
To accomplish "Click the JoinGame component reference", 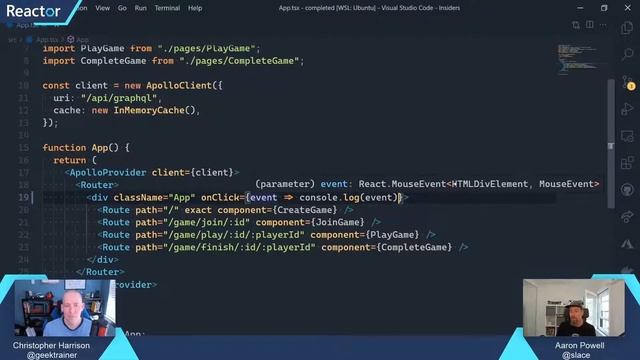I will (338, 222).
